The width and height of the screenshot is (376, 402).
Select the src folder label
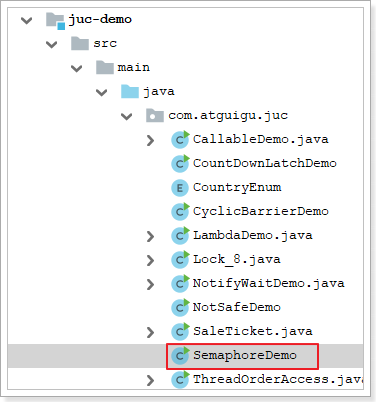click(x=105, y=44)
